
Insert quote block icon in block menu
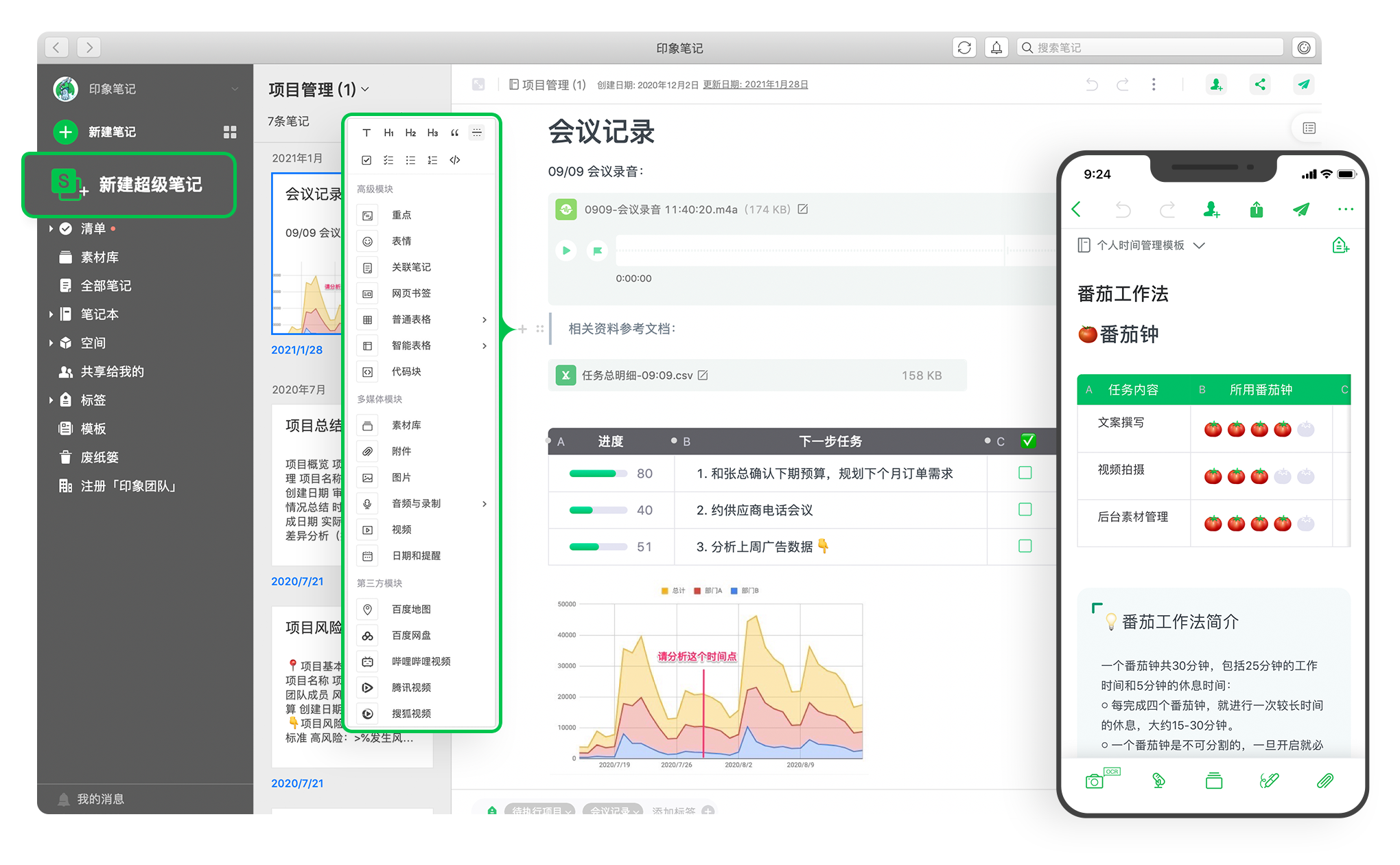pyautogui.click(x=454, y=132)
